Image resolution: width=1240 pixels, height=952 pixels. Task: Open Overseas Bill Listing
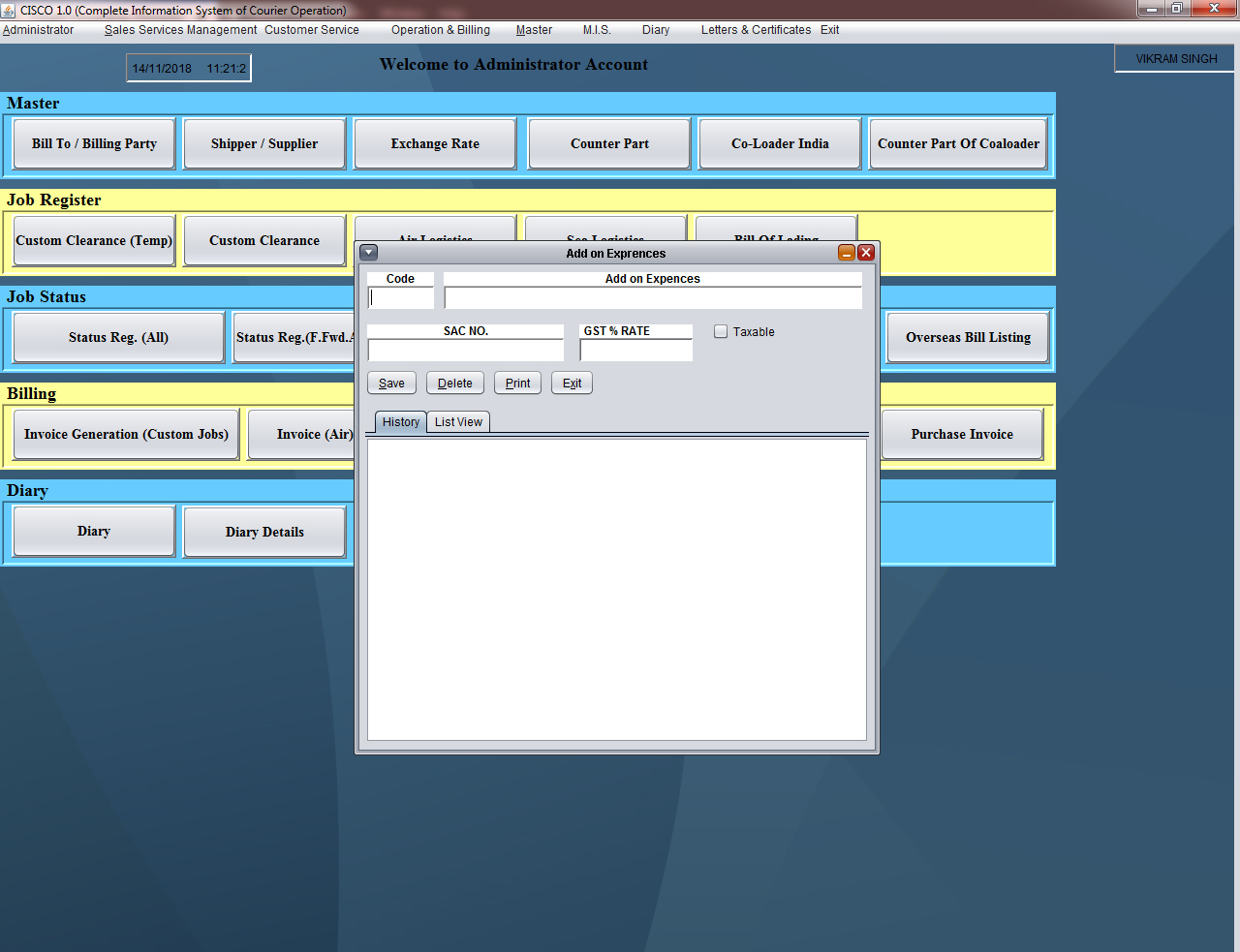tap(968, 337)
